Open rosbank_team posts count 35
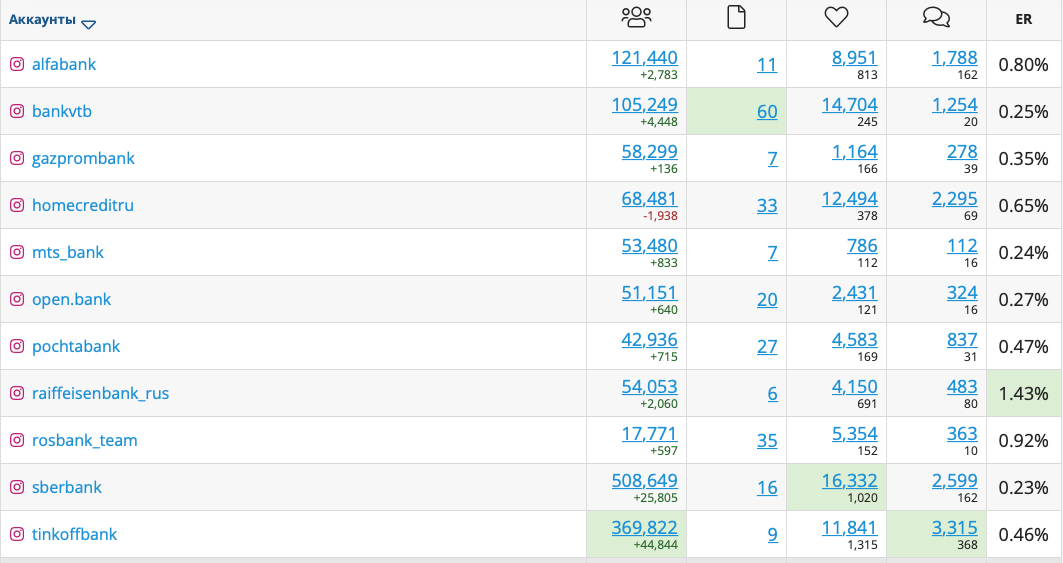The image size is (1063, 563). point(767,440)
